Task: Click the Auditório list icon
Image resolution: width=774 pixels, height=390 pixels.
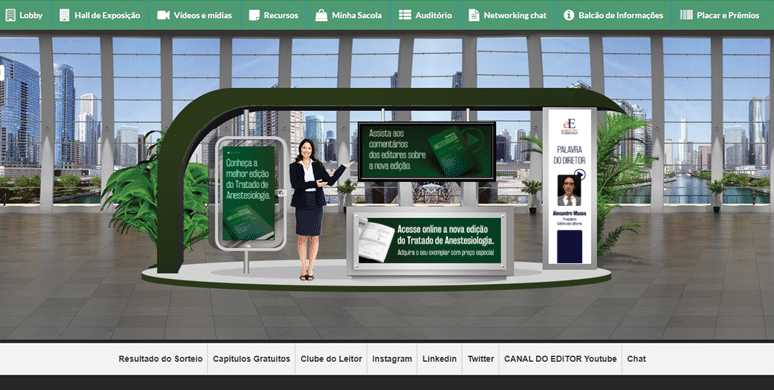Action: [x=405, y=15]
